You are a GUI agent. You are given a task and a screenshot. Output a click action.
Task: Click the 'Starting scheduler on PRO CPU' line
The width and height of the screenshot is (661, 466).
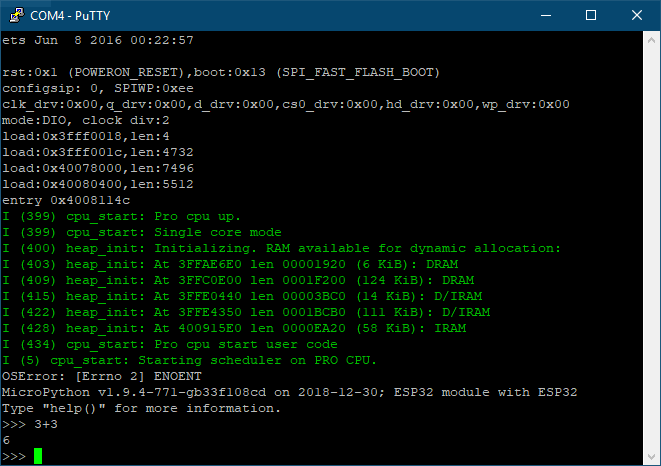189,361
